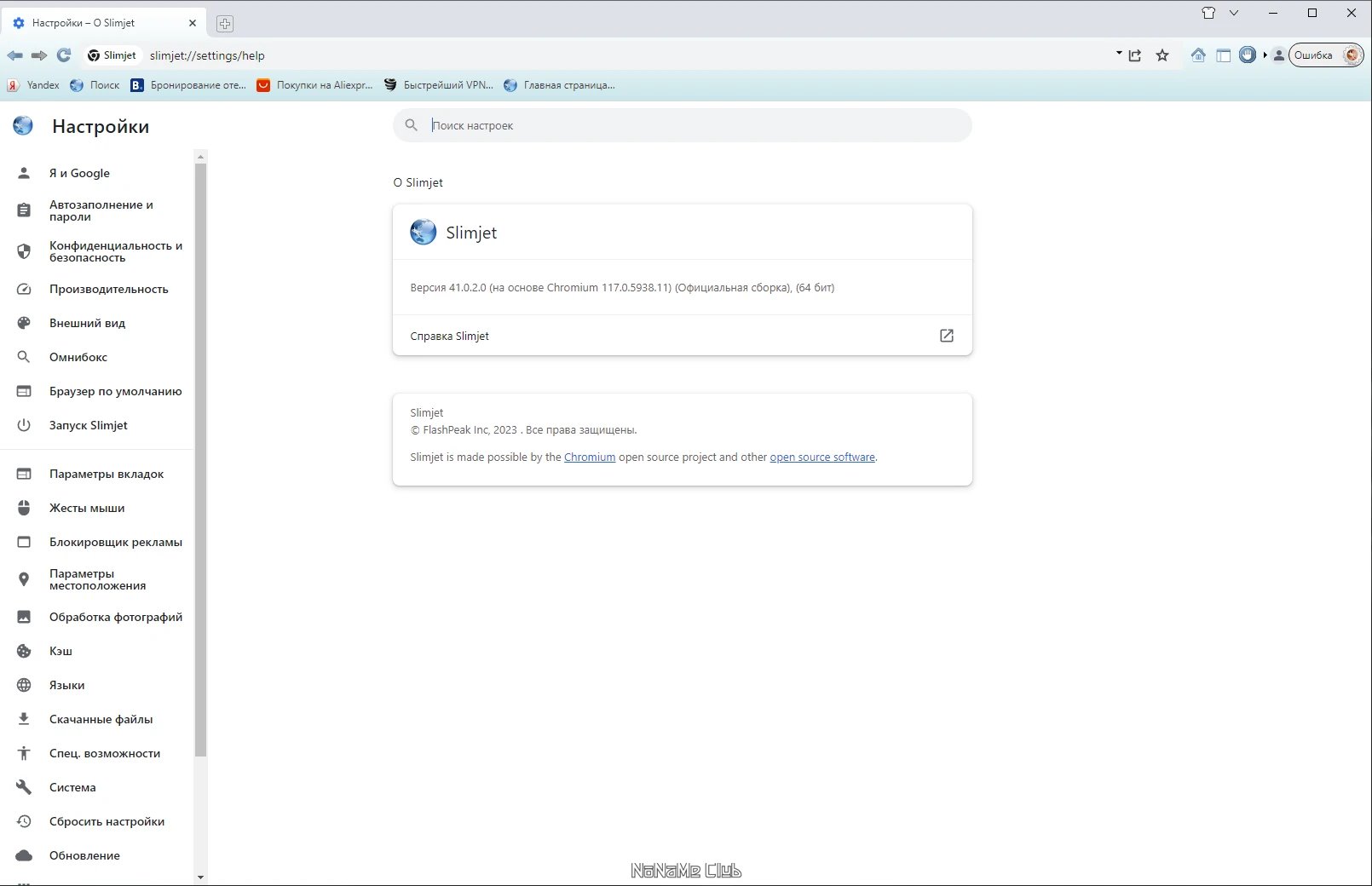Image resolution: width=1372 pixels, height=886 pixels.
Task: Open the Быстрейший VPN... bookmark
Action: click(x=439, y=85)
